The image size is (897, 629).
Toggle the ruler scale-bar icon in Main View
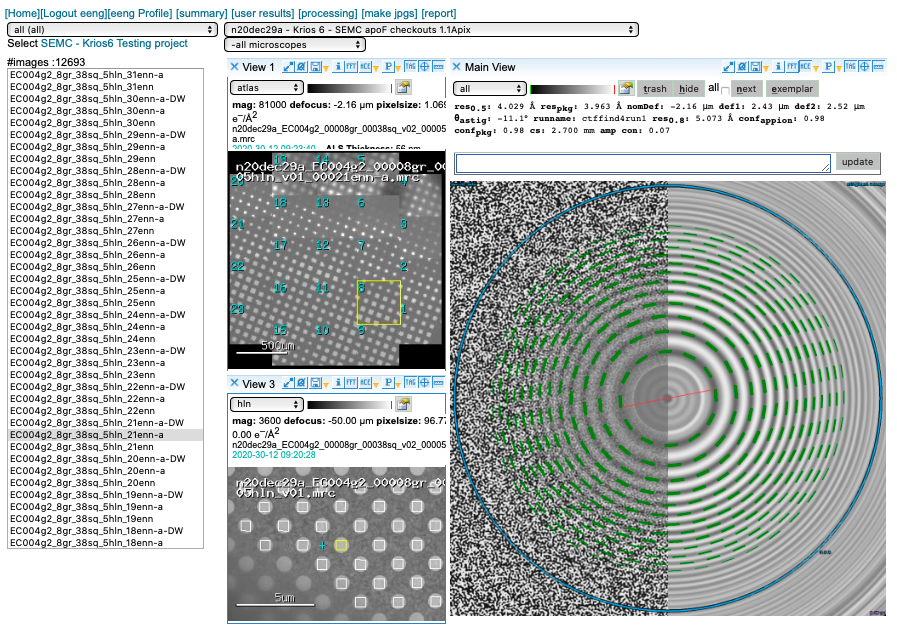878,67
